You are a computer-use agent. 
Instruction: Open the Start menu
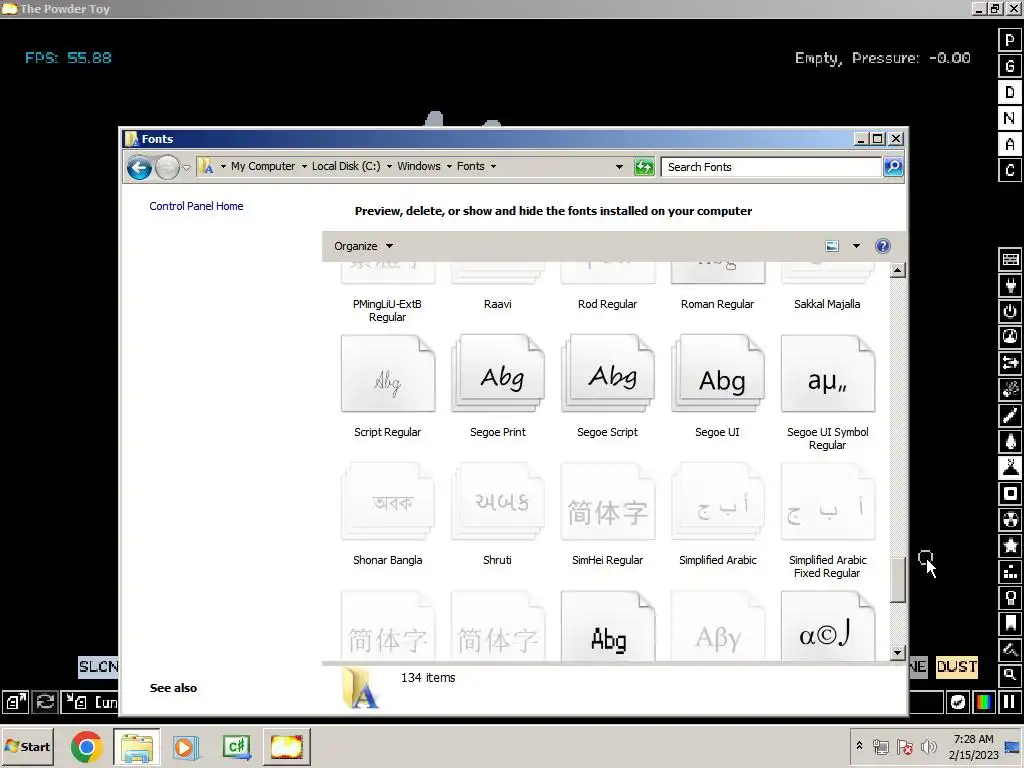[x=27, y=746]
